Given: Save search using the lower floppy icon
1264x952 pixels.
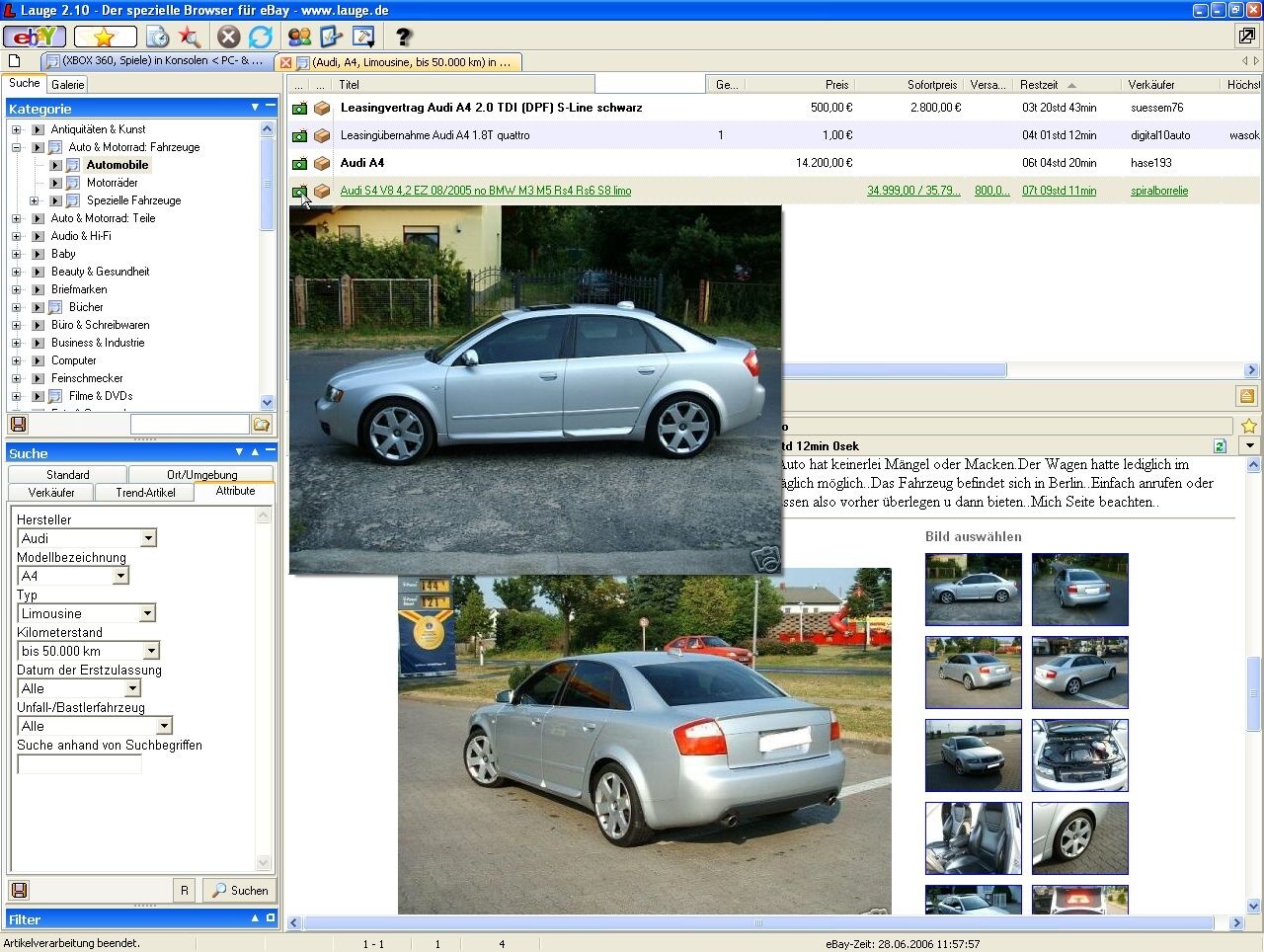Looking at the screenshot, I should (18, 890).
